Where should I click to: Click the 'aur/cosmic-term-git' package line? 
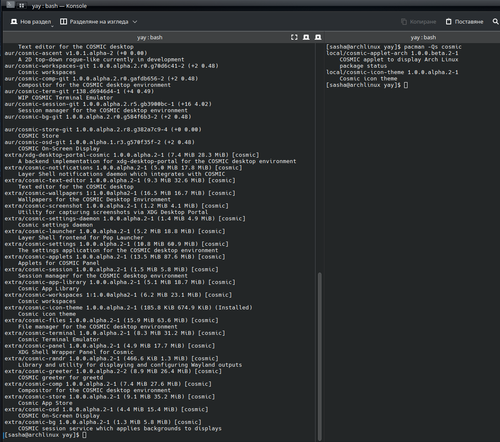(x=79, y=91)
